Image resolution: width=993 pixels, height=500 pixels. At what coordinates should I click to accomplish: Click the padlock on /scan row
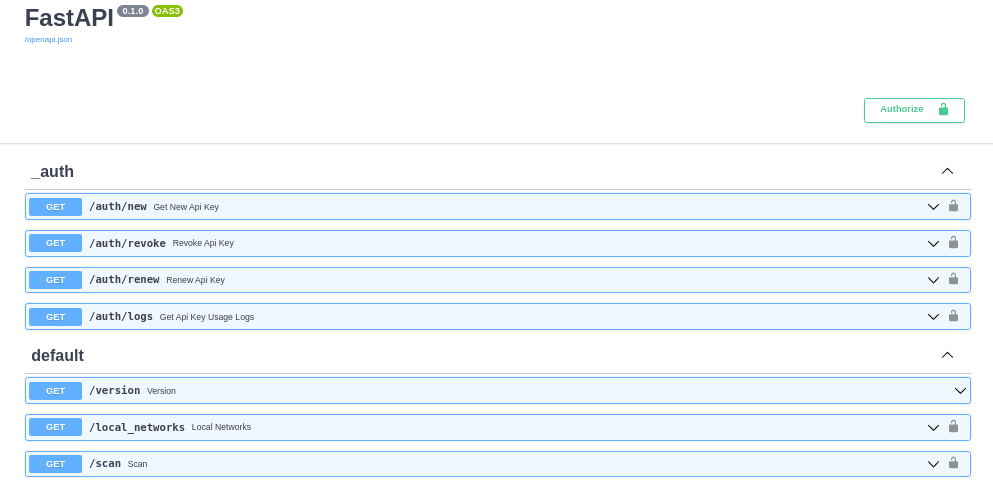pyautogui.click(x=953, y=463)
